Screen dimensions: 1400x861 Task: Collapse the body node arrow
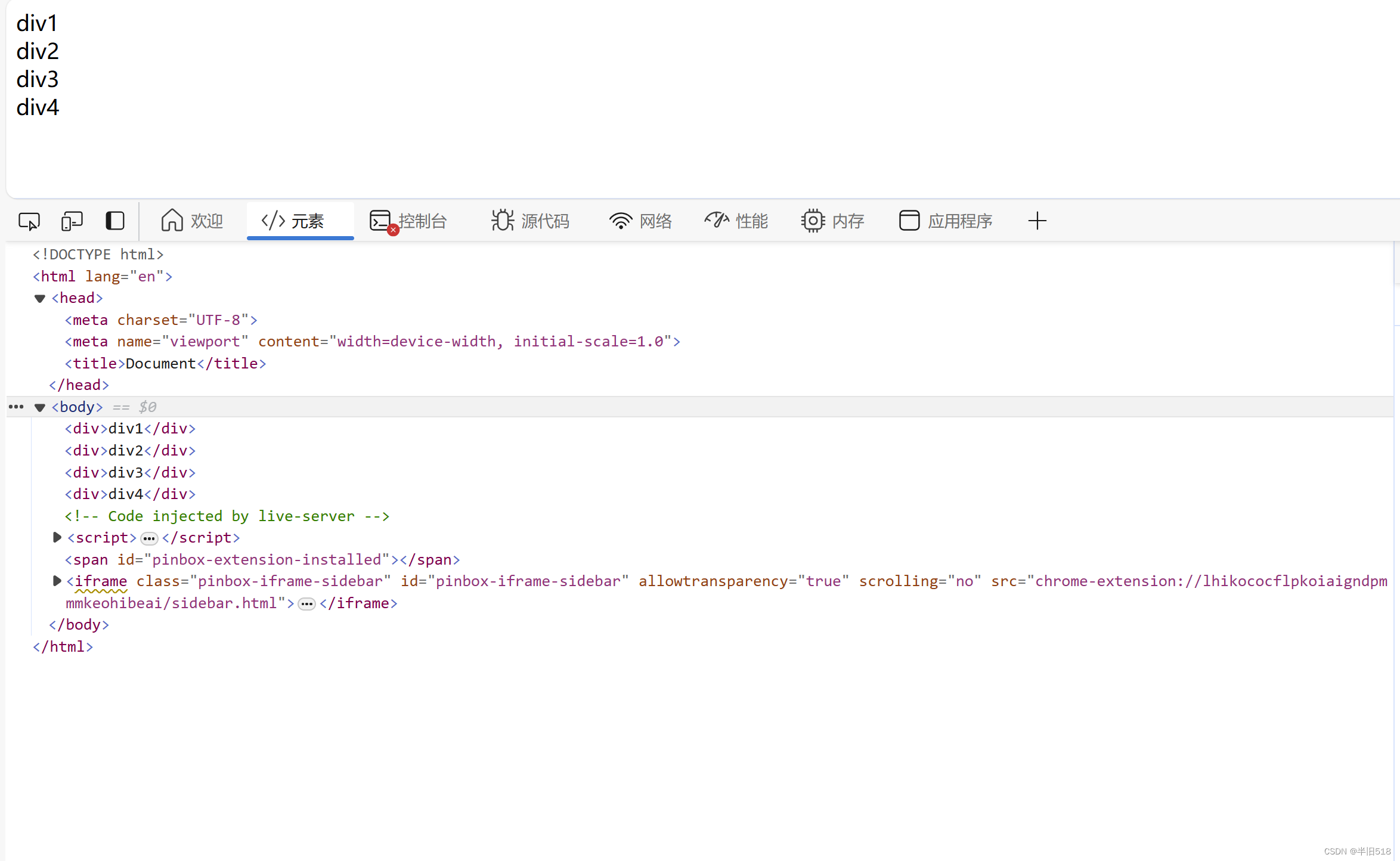[x=40, y=408]
